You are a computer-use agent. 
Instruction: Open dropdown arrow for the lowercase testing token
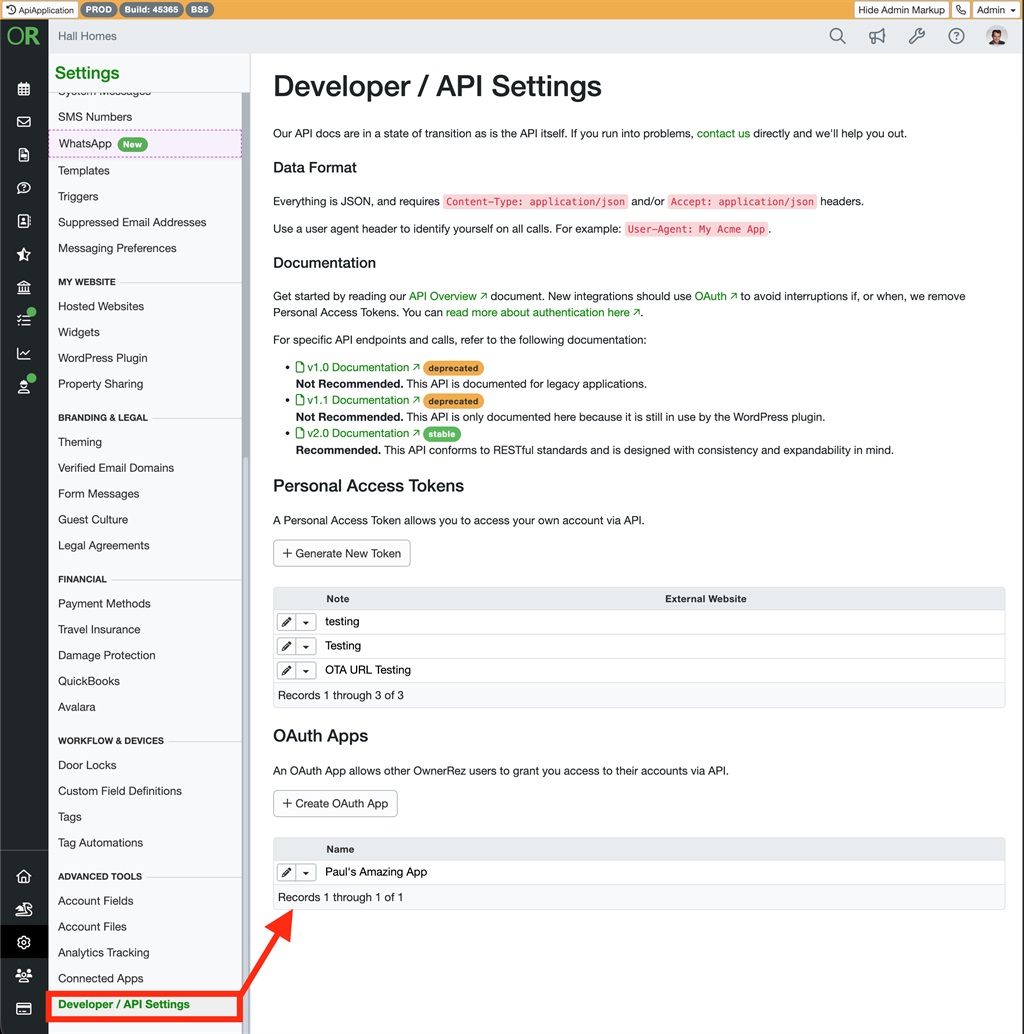click(306, 622)
